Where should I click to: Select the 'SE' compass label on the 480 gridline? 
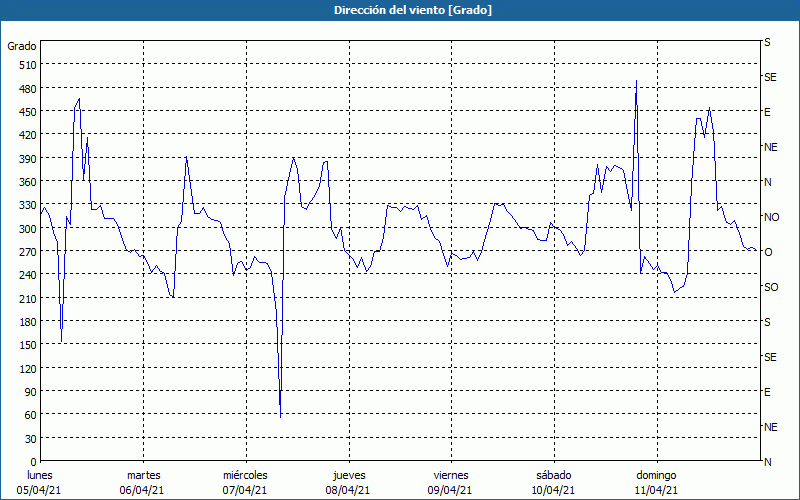tap(770, 77)
